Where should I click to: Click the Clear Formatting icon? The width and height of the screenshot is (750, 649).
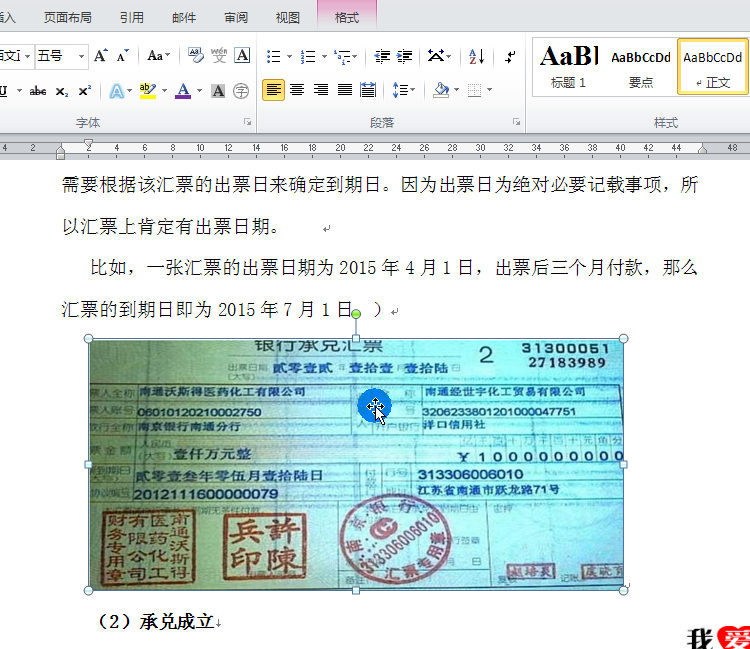(196, 56)
